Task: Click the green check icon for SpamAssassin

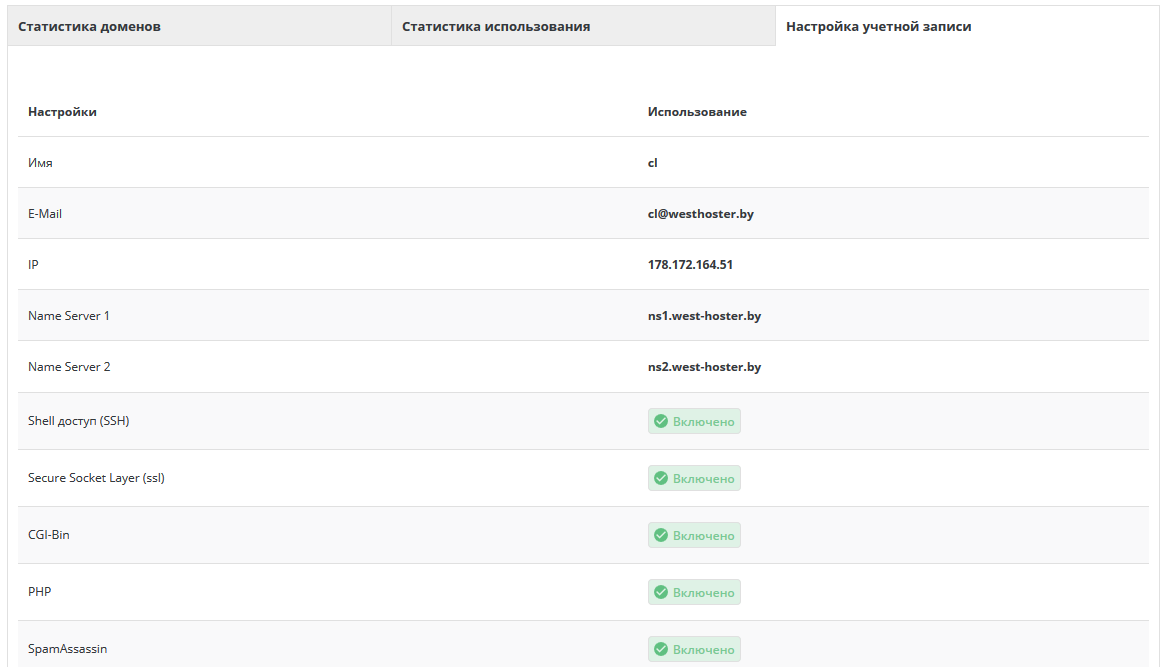Action: (661, 650)
